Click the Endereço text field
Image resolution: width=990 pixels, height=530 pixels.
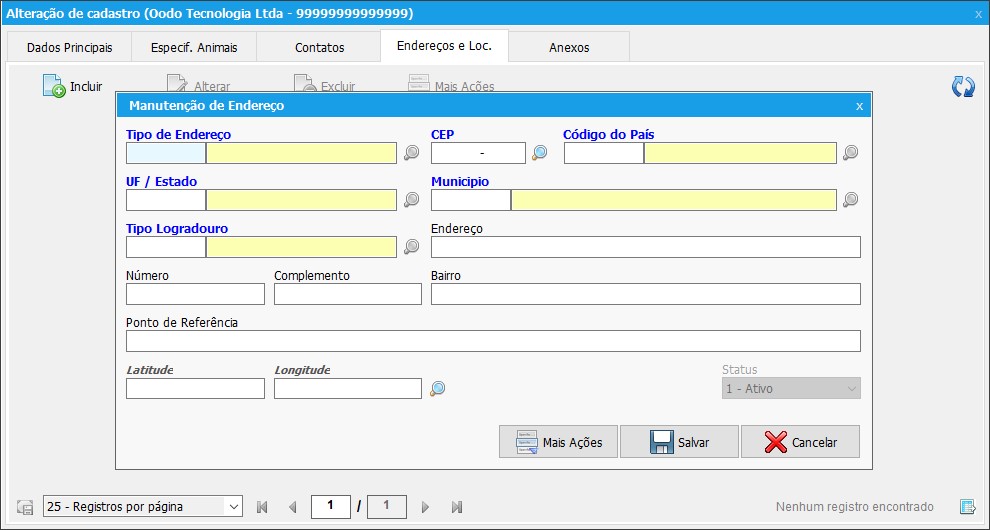[646, 247]
